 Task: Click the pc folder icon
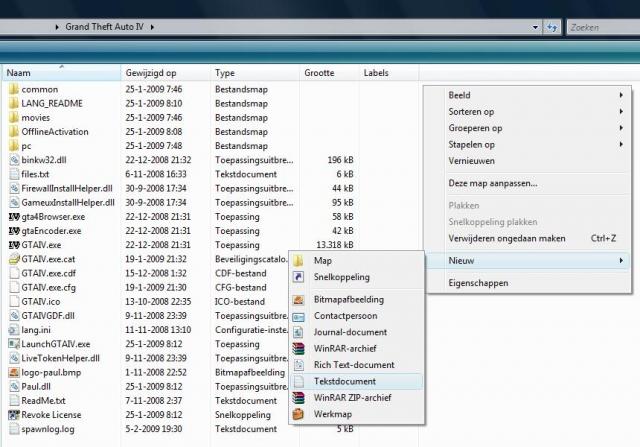point(14,146)
